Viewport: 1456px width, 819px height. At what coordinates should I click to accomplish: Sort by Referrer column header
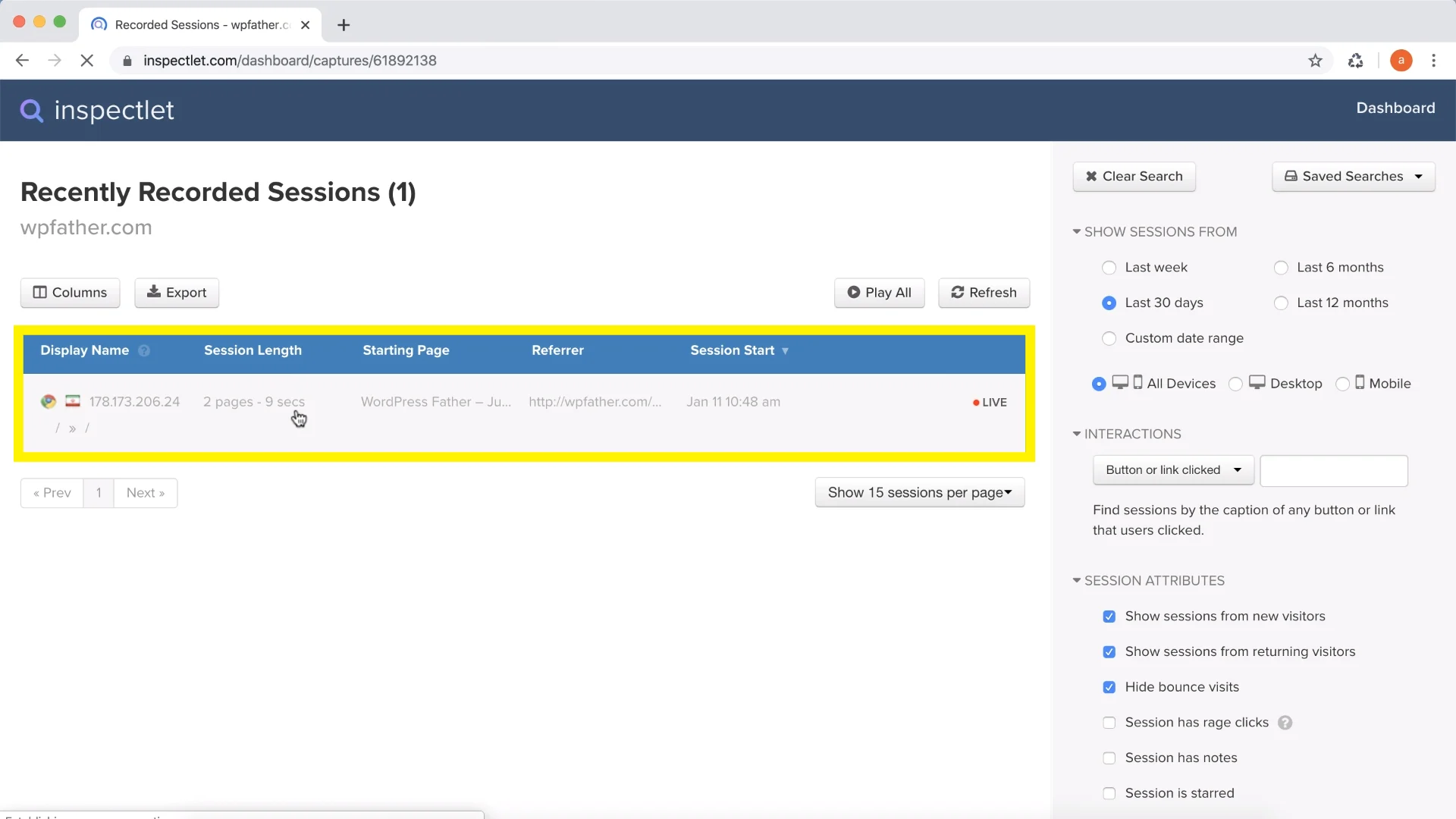557,350
